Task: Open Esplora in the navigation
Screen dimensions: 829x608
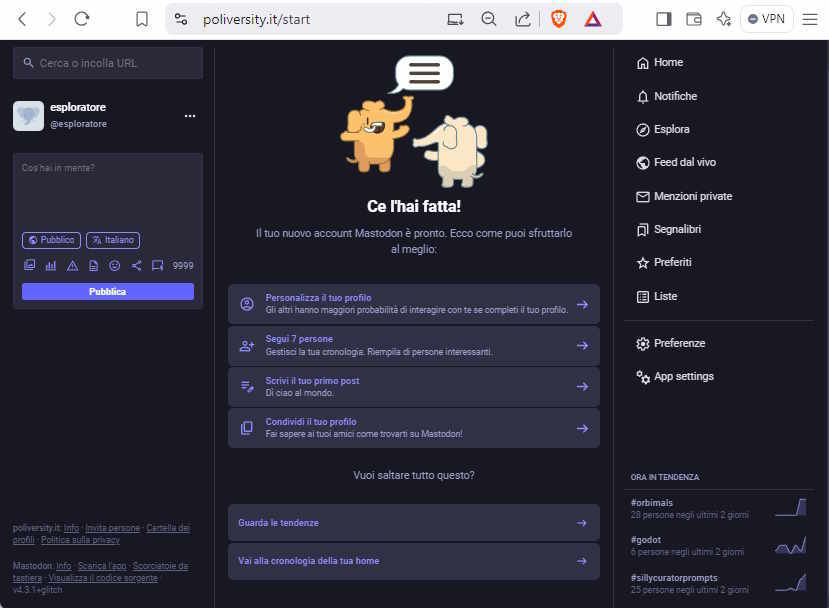Action: (663, 129)
